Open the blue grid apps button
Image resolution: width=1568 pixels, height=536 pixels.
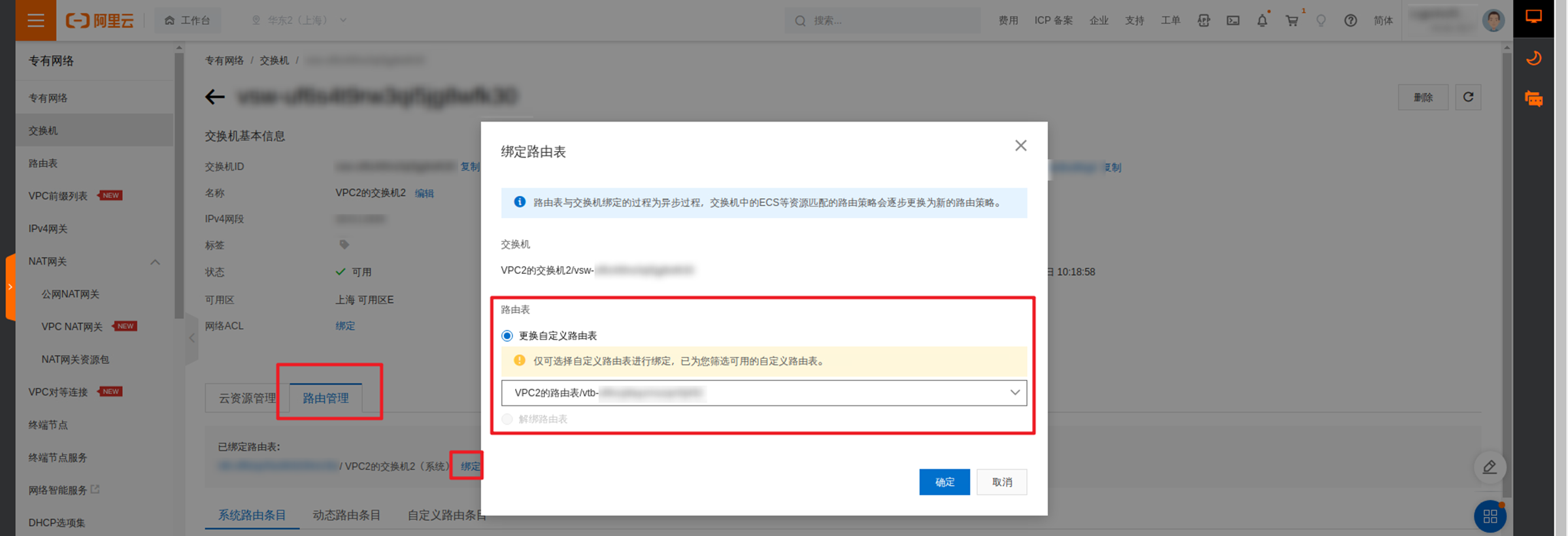pyautogui.click(x=1490, y=516)
